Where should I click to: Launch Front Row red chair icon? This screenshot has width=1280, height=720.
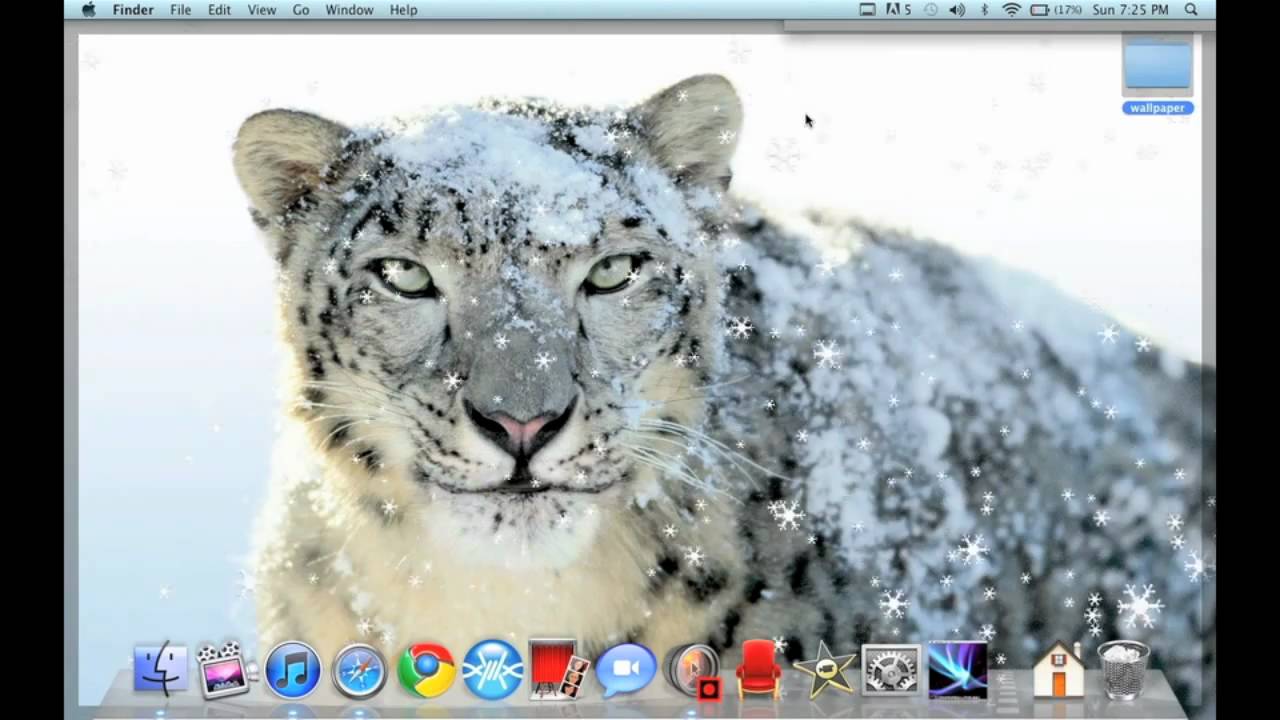click(758, 668)
